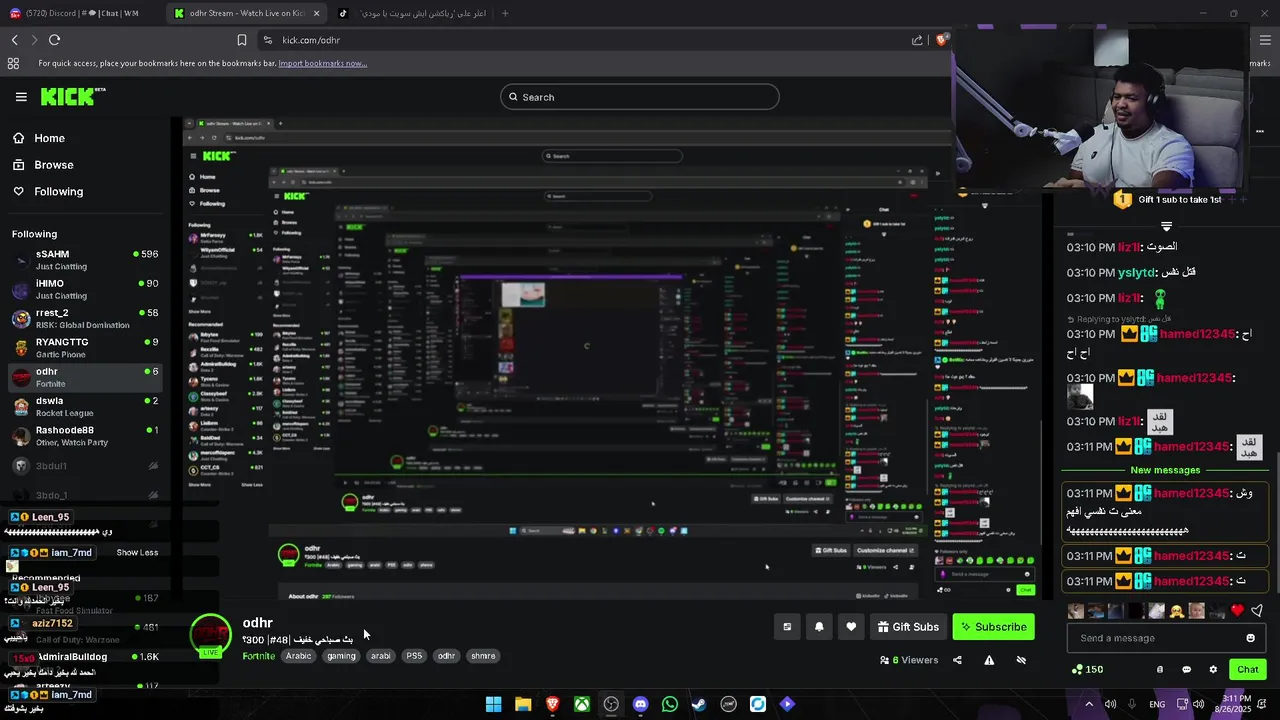The height and width of the screenshot is (720, 1280).
Task: Select sSAHM channel in Following list
Action: pyautogui.click(x=85, y=260)
